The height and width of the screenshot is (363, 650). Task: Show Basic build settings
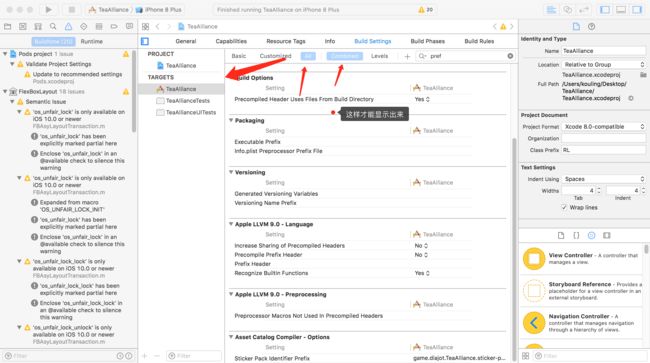(239, 56)
